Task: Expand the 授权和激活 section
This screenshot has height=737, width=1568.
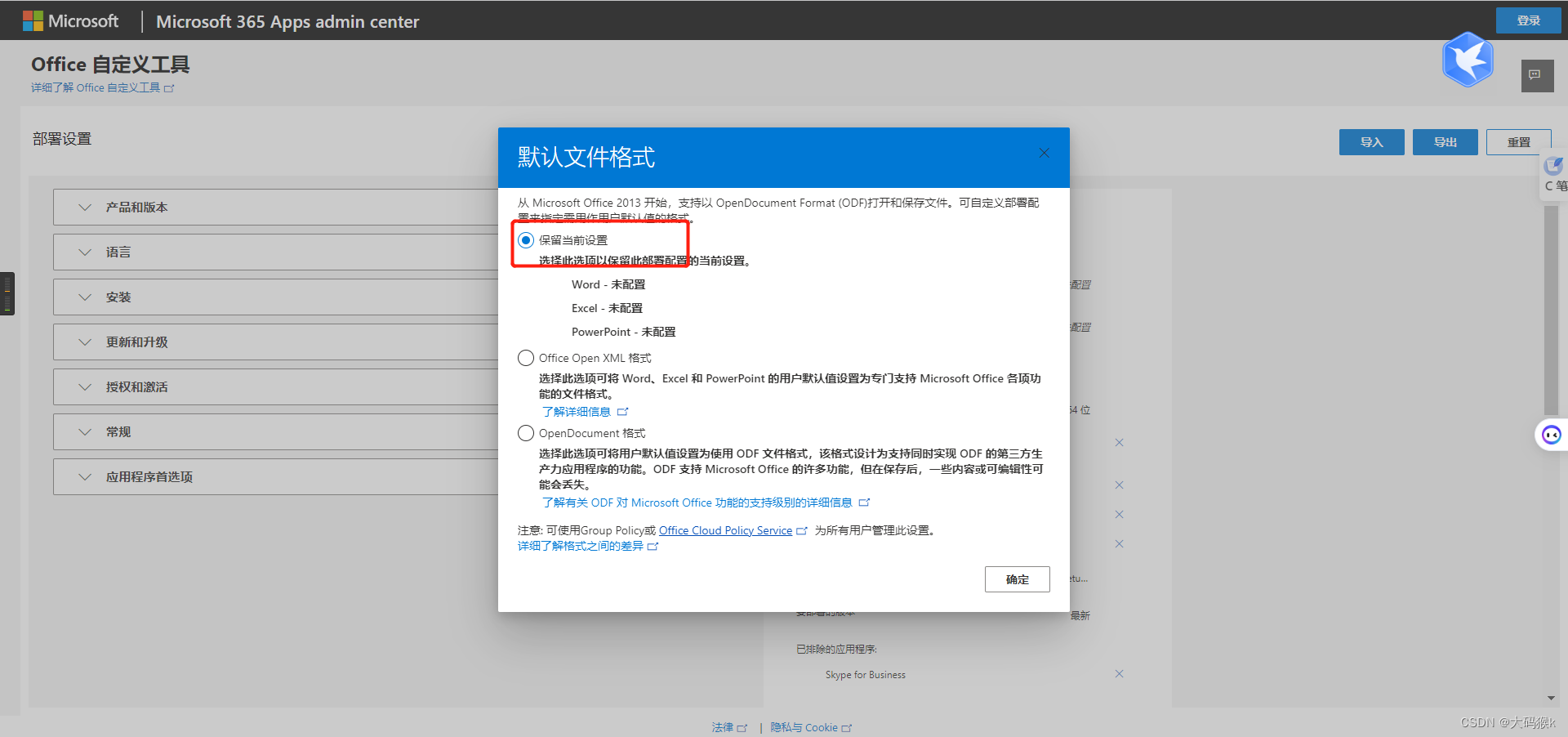Action: click(x=276, y=387)
